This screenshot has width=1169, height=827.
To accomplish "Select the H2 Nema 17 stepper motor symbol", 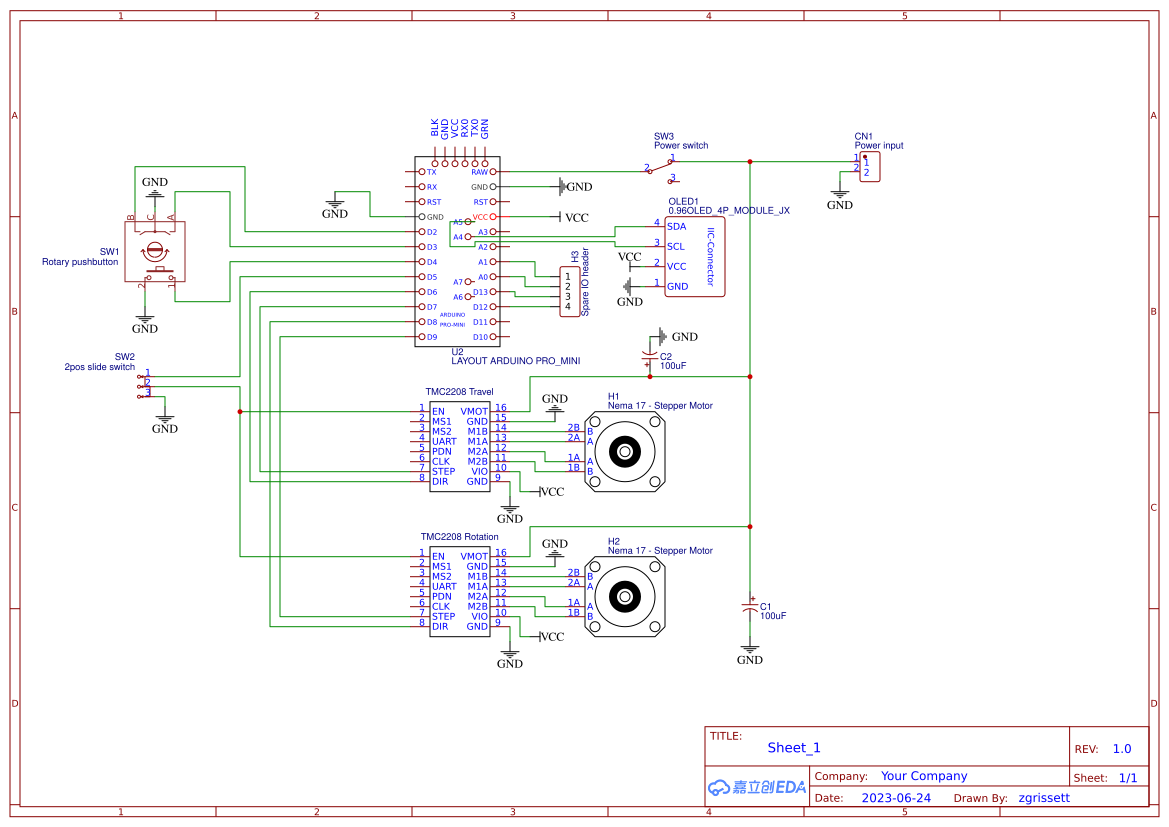I will pyautogui.click(x=624, y=595).
